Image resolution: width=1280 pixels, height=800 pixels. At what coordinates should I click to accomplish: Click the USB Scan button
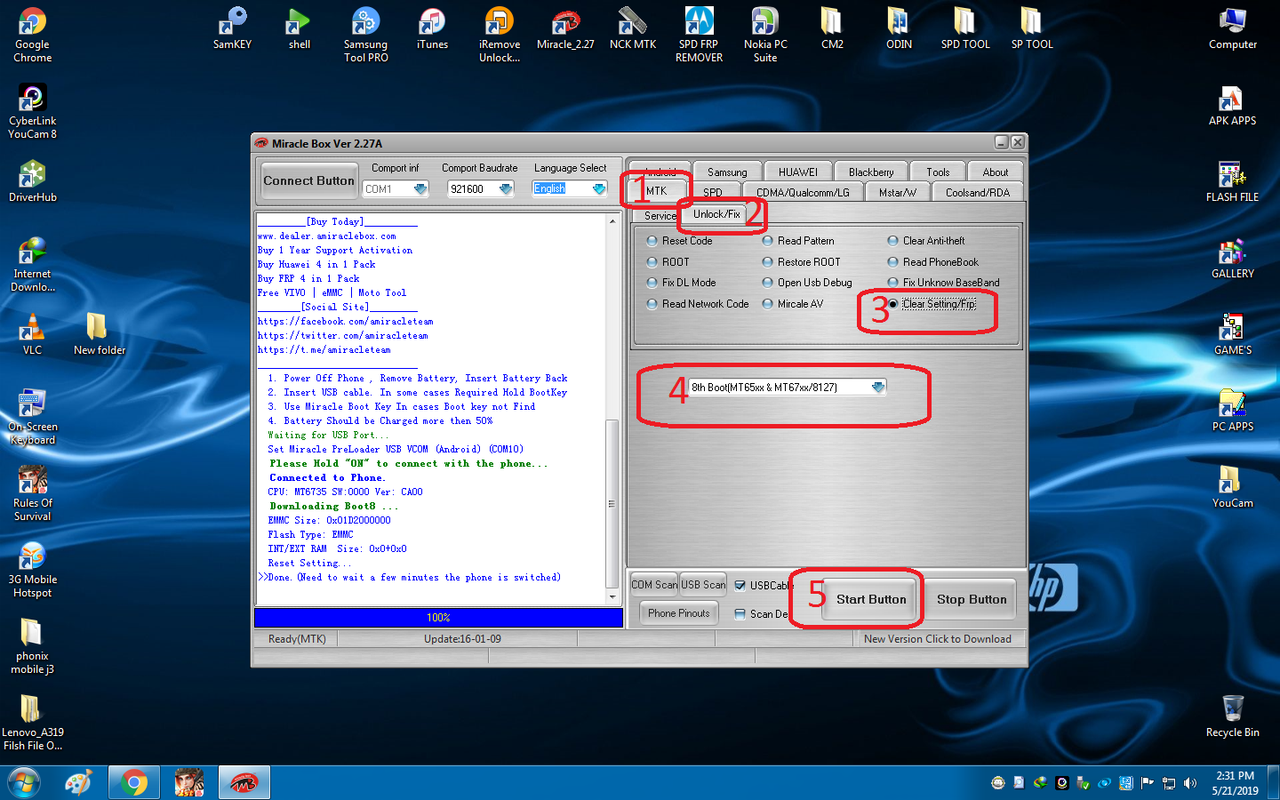tap(704, 585)
